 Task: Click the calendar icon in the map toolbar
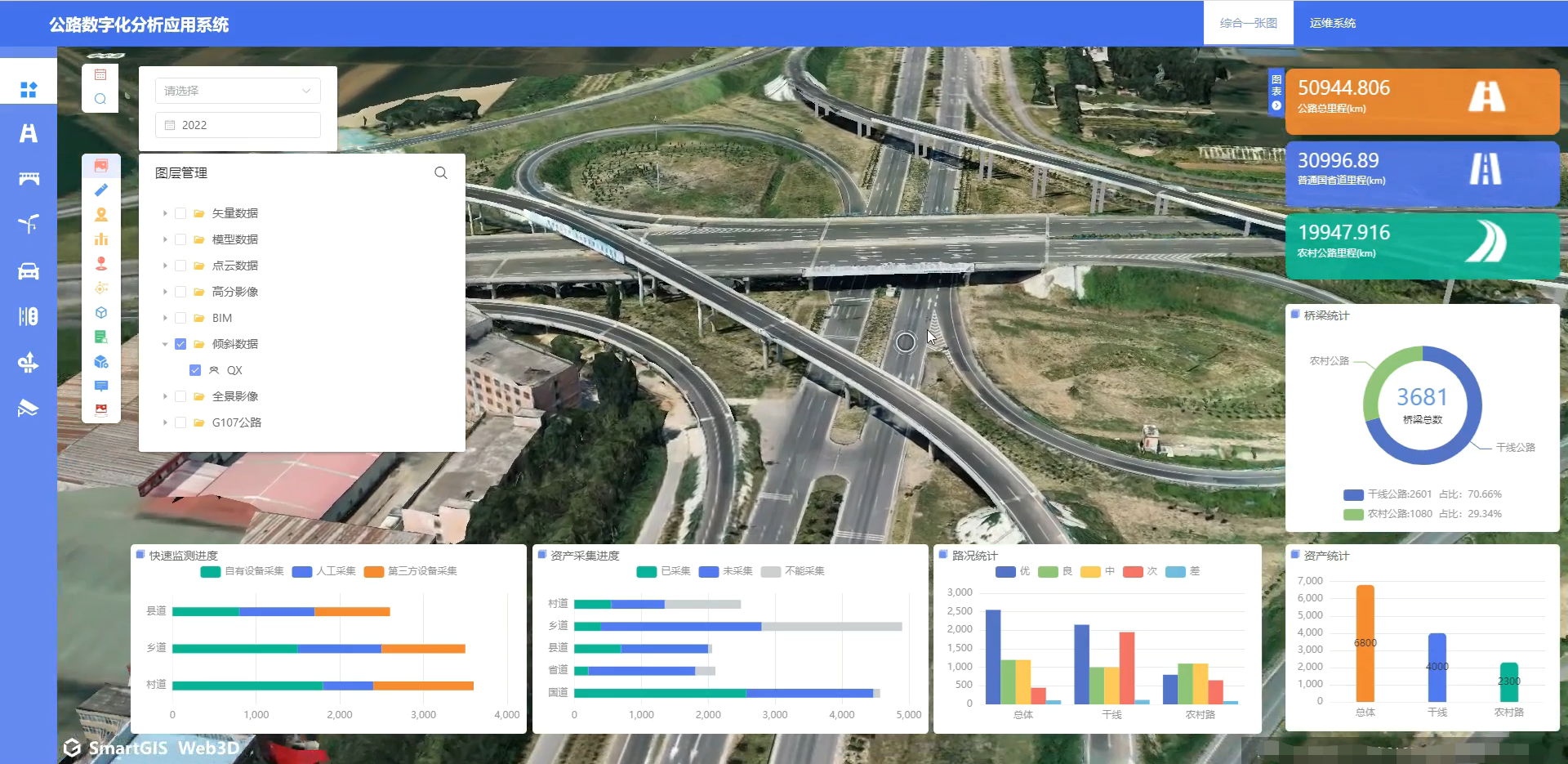point(100,75)
